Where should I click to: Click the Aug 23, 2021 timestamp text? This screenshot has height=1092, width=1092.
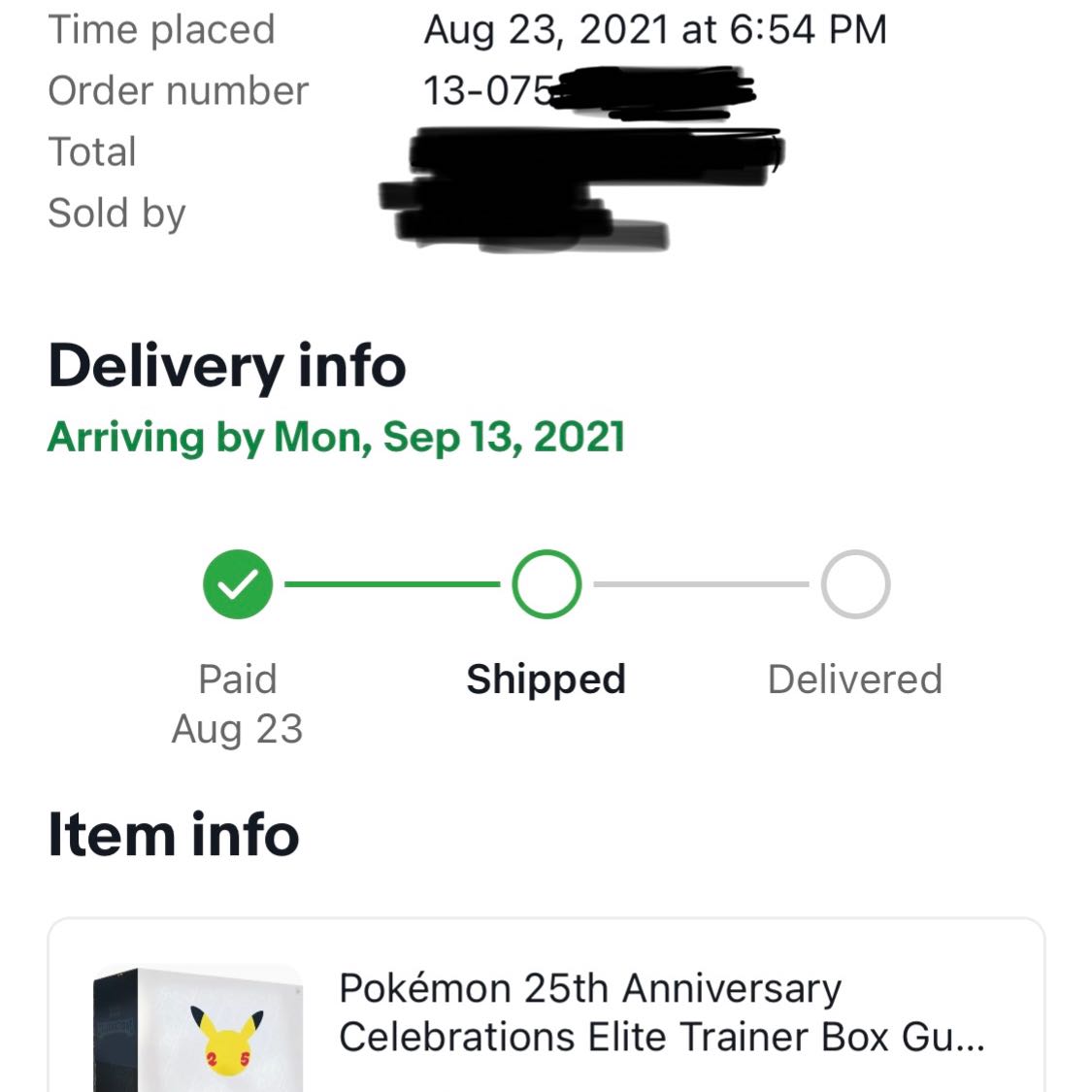click(656, 29)
